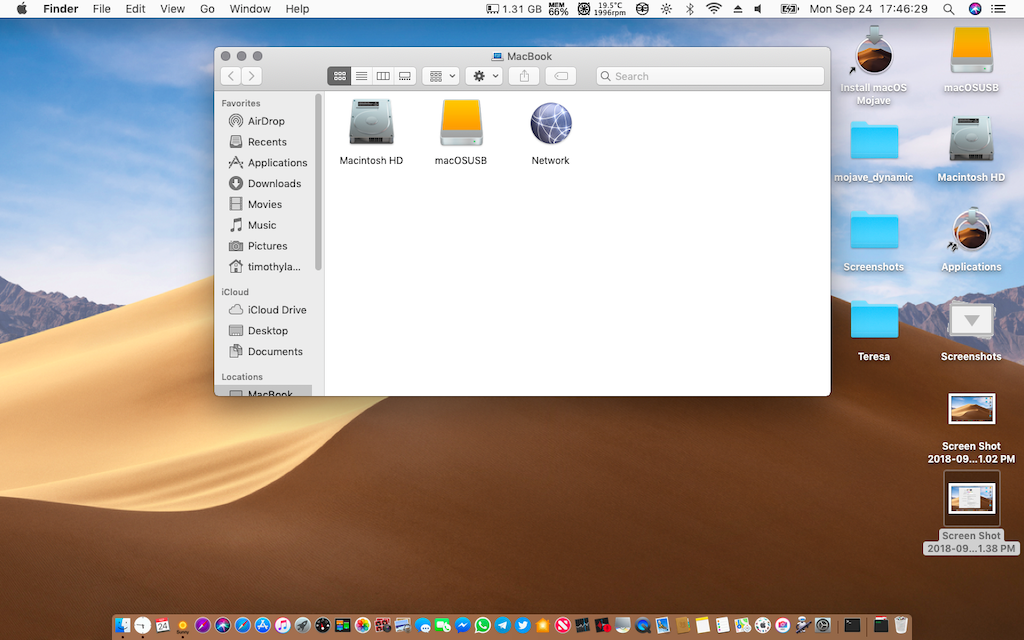
Task: Open the gear Action menu dropdown
Action: tap(484, 76)
